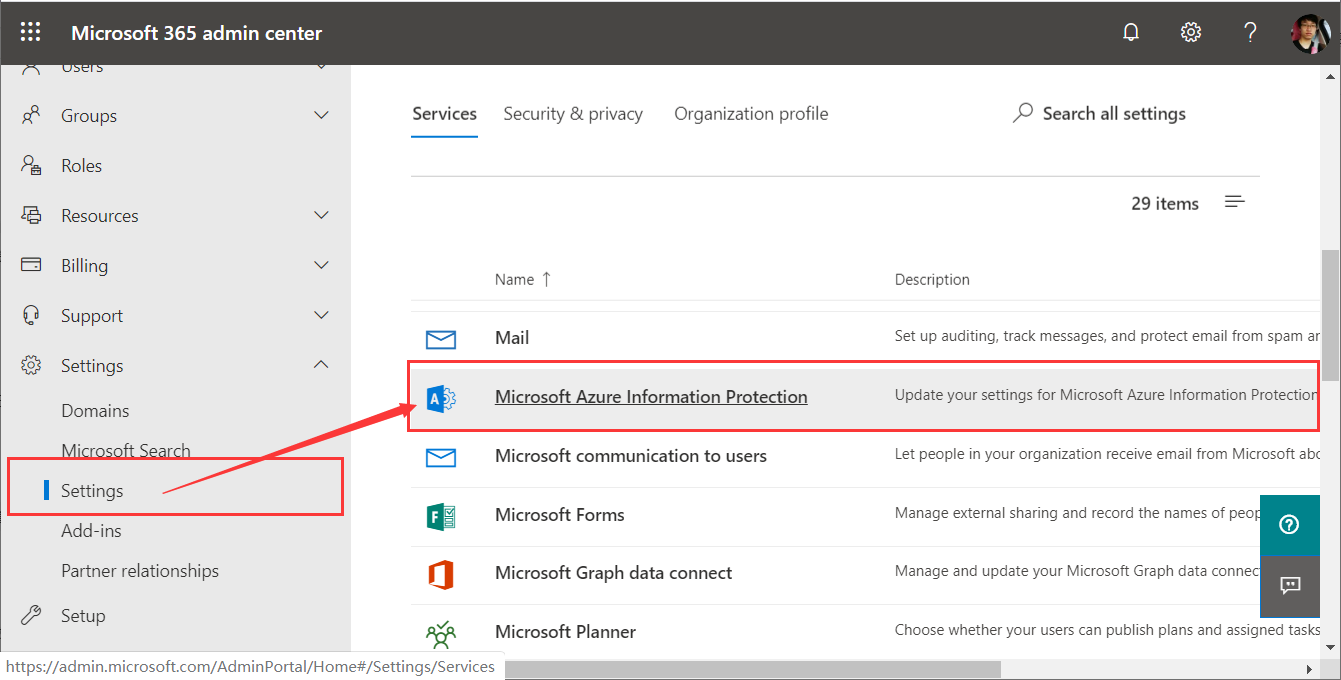This screenshot has height=680, width=1341.
Task: Open the user account avatar
Action: (x=1310, y=33)
